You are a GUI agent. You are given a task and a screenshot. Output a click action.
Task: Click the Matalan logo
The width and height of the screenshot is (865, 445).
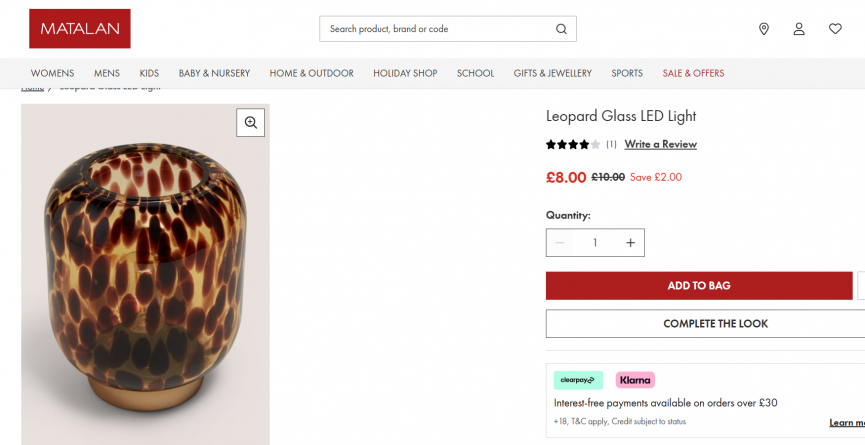[x=80, y=29]
